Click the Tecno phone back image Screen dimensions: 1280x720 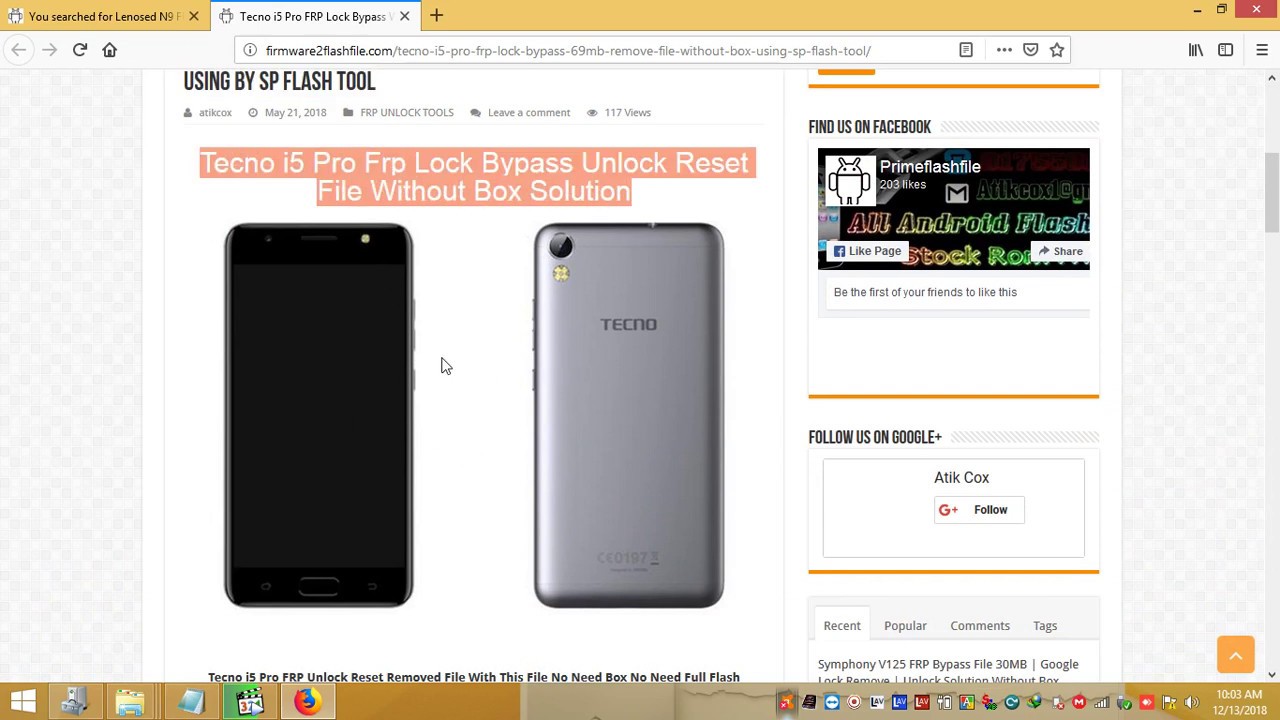(629, 415)
